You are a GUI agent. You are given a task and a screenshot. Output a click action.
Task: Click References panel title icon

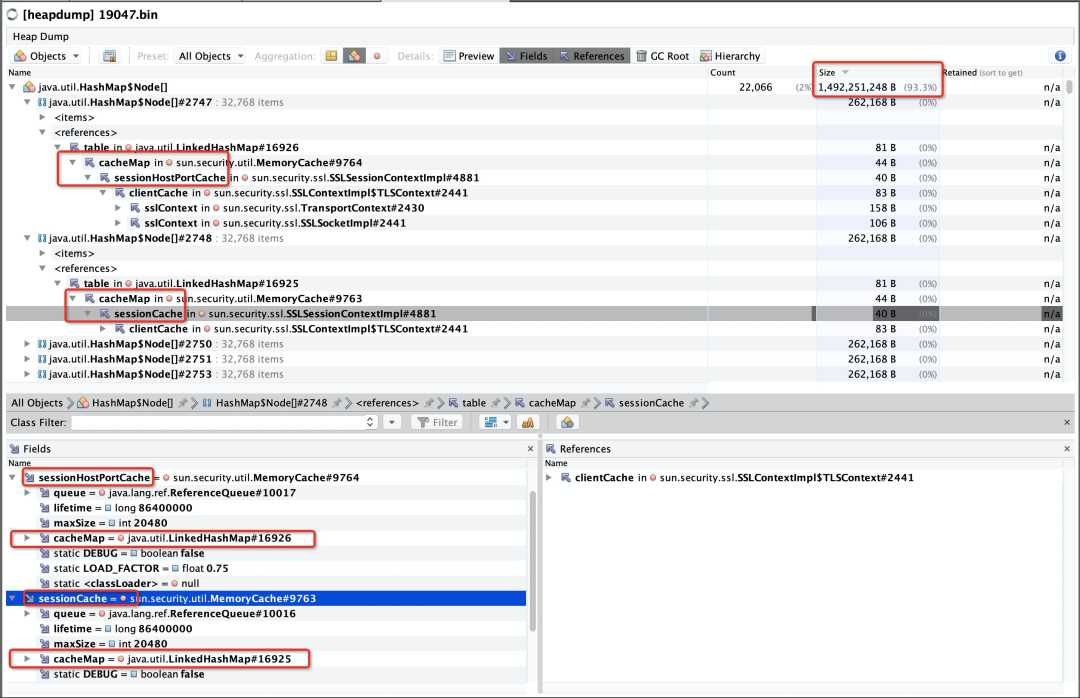(x=551, y=449)
